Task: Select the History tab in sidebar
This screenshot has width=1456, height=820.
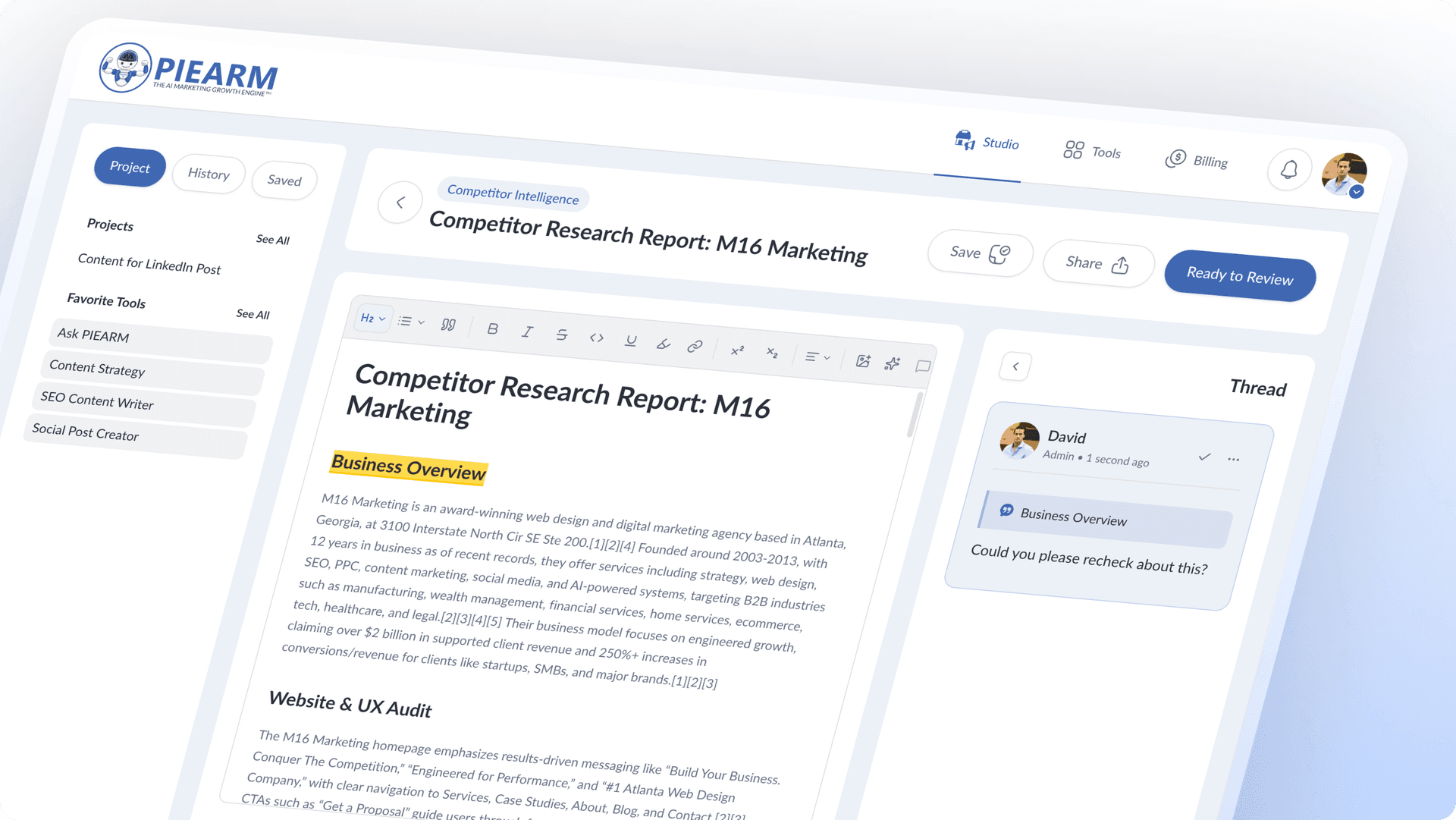Action: click(x=209, y=174)
